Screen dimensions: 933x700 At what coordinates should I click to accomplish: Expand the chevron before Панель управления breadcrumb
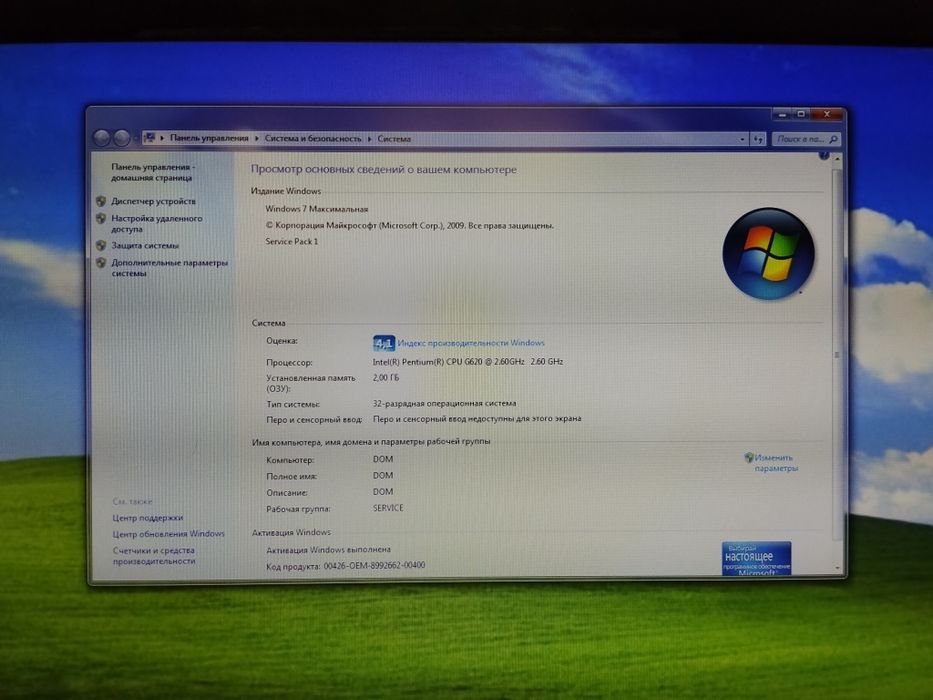tap(162, 138)
